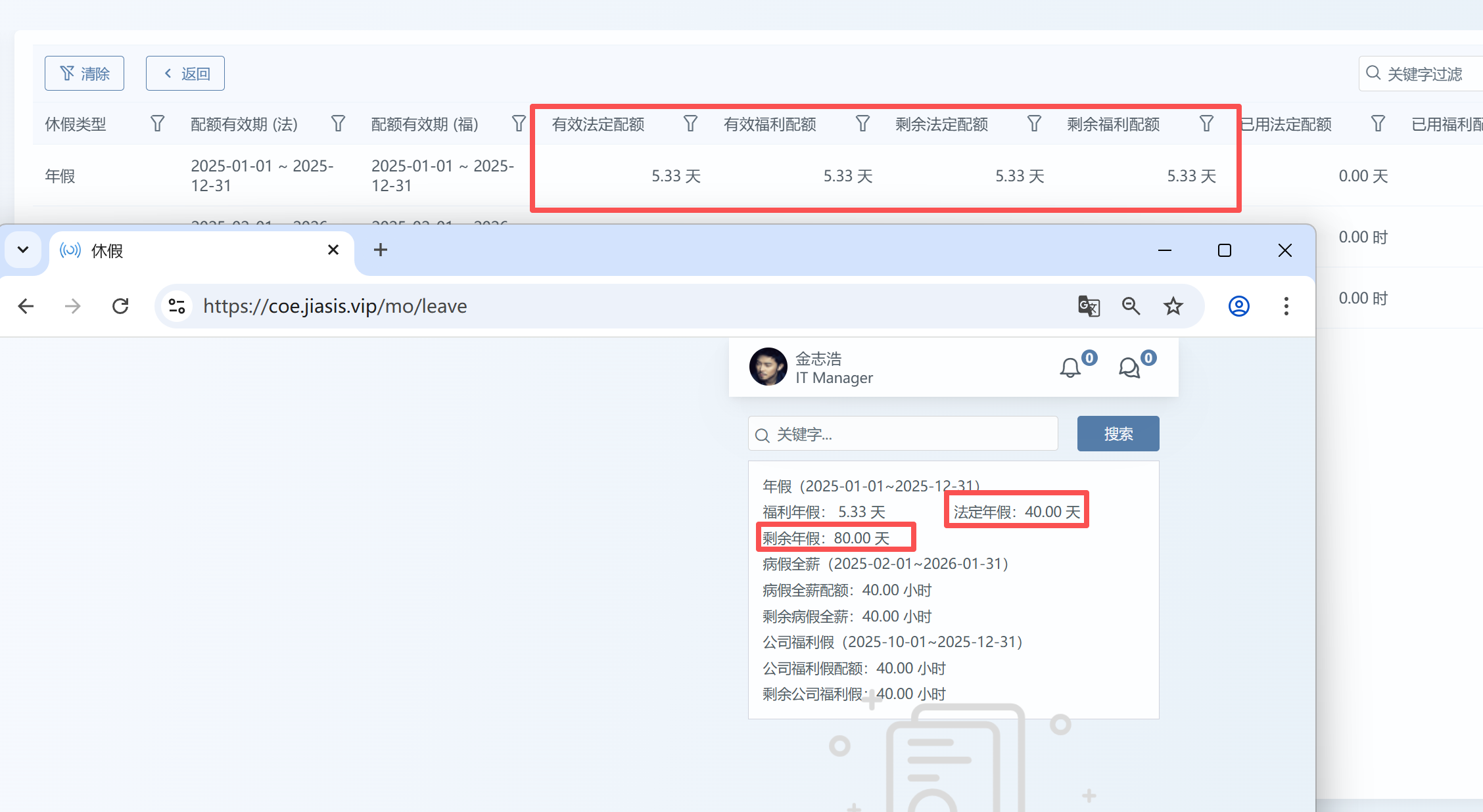Reload the leave page
1483x812 pixels.
[x=120, y=306]
